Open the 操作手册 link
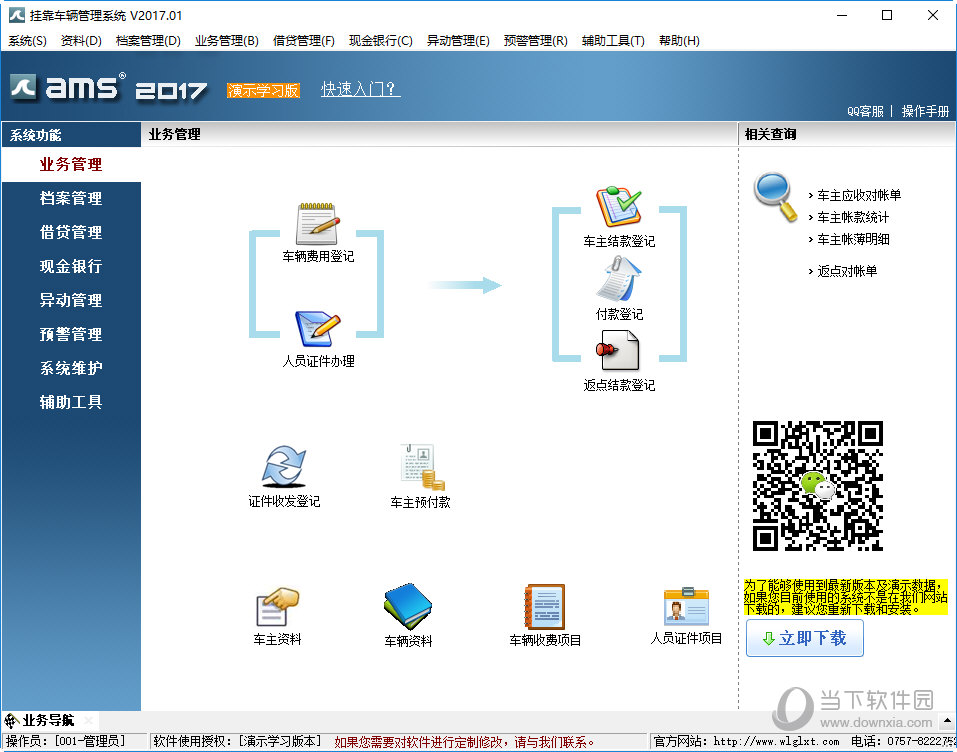Viewport: 957px width, 752px height. tap(925, 111)
